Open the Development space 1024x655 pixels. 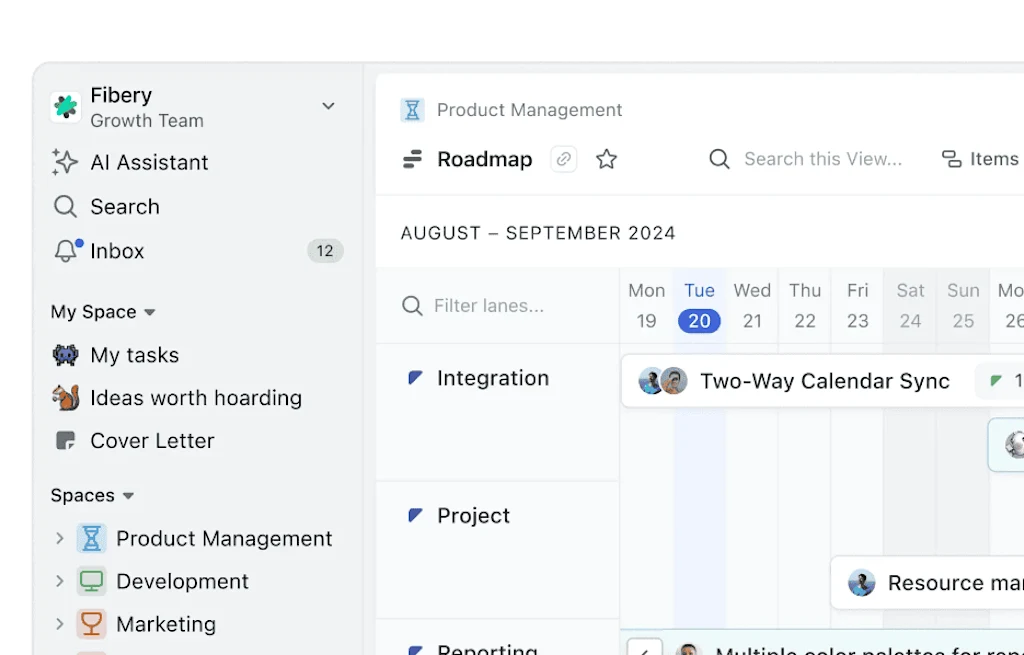182,581
